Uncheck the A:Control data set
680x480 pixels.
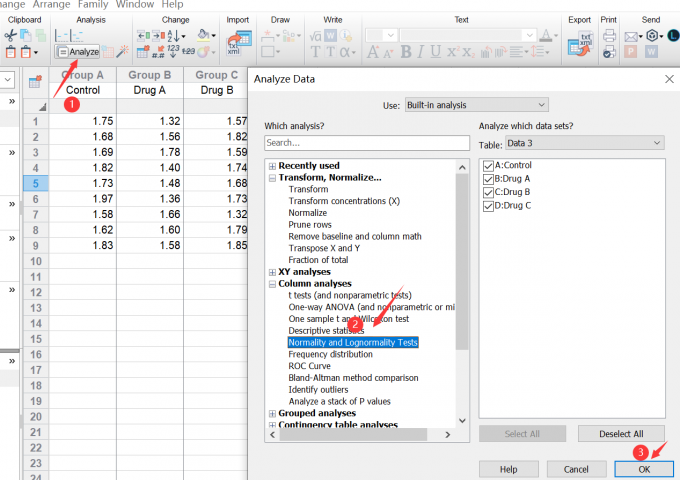(x=488, y=165)
